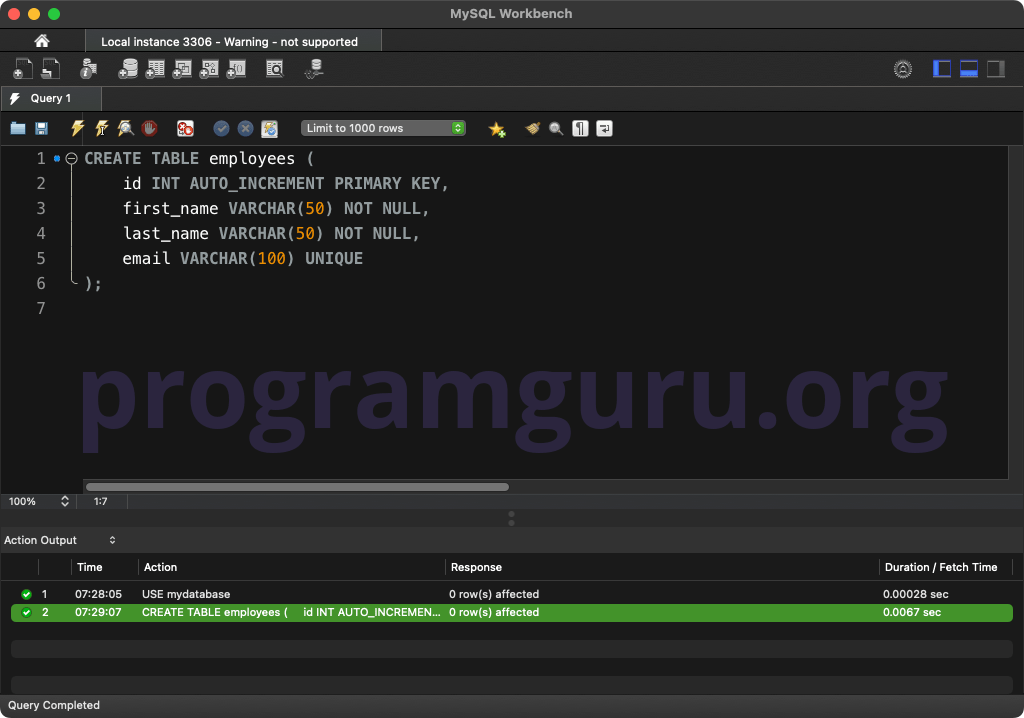Open the Action Output dropdown

59,540
